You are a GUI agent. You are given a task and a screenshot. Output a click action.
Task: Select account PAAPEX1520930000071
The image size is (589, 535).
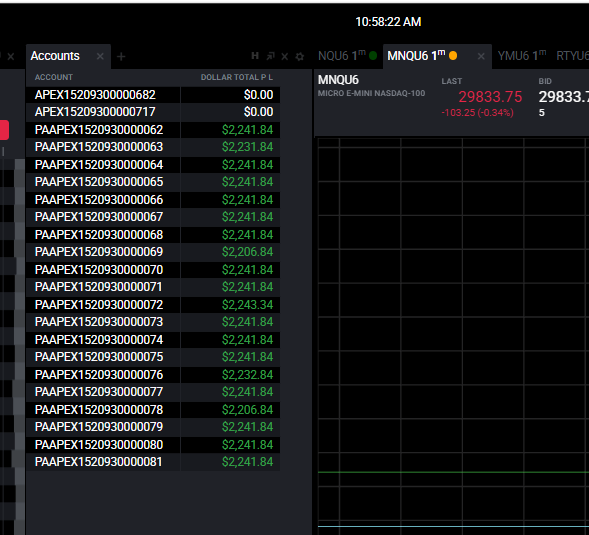click(98, 287)
